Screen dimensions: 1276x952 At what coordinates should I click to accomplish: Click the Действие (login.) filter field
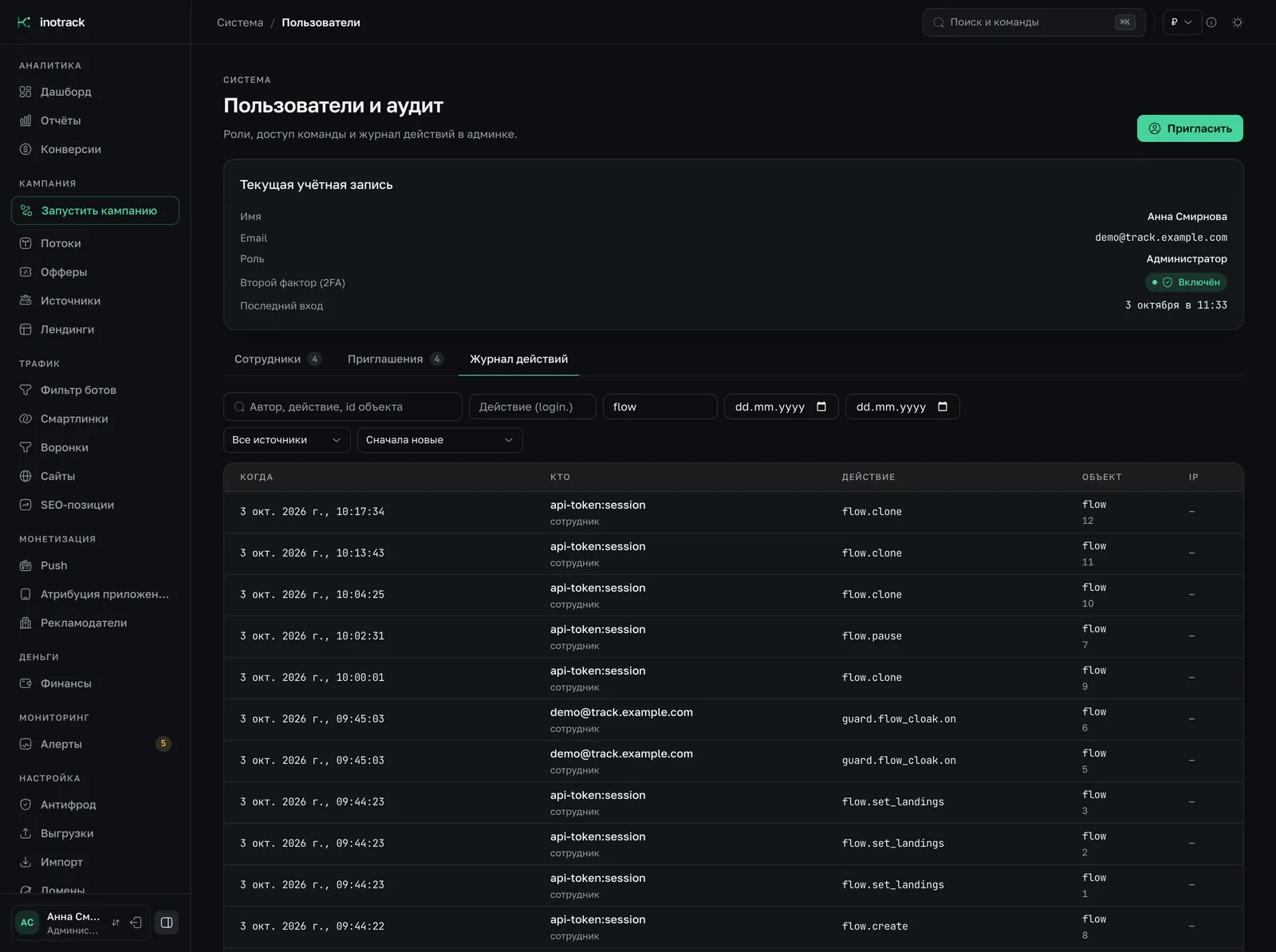tap(533, 407)
